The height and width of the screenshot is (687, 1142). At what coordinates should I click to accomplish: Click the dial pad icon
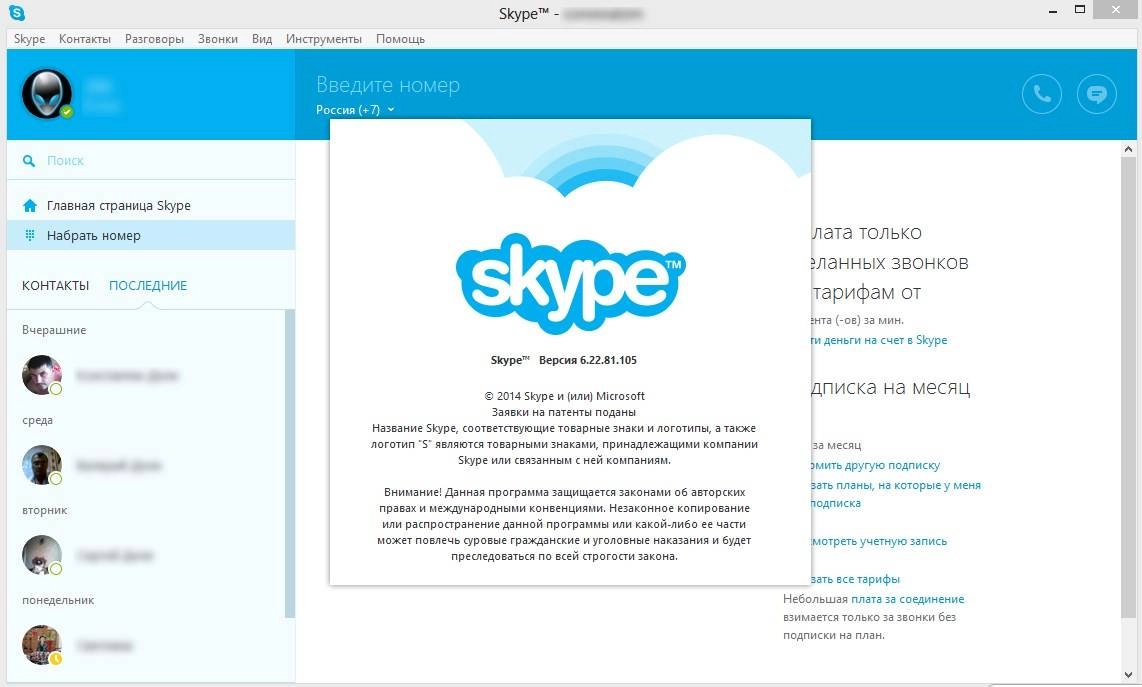(30, 235)
